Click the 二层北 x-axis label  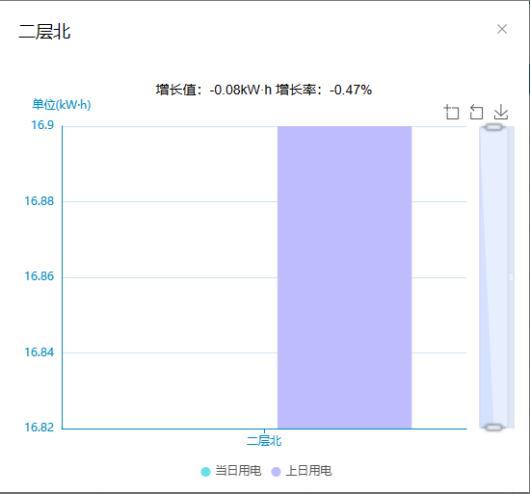point(264,441)
